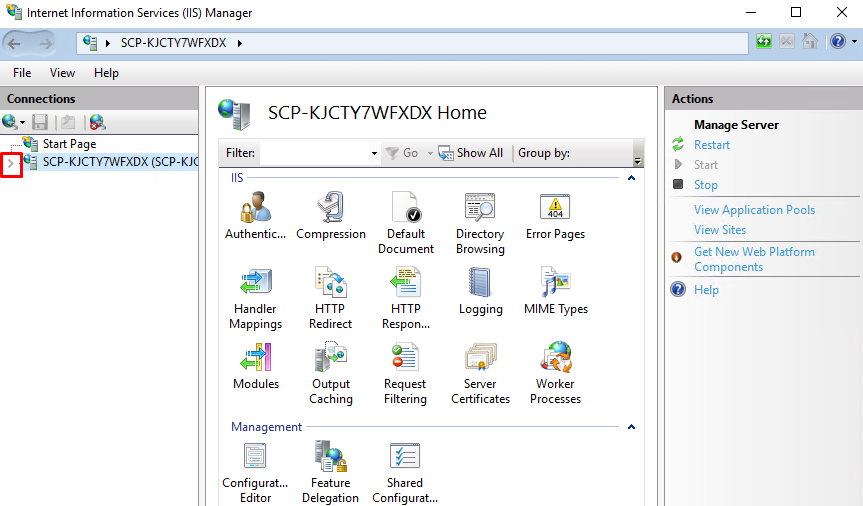Click SCP-KJCTY7WFXDX in address breadcrumb
This screenshot has width=863, height=506.
coord(173,43)
